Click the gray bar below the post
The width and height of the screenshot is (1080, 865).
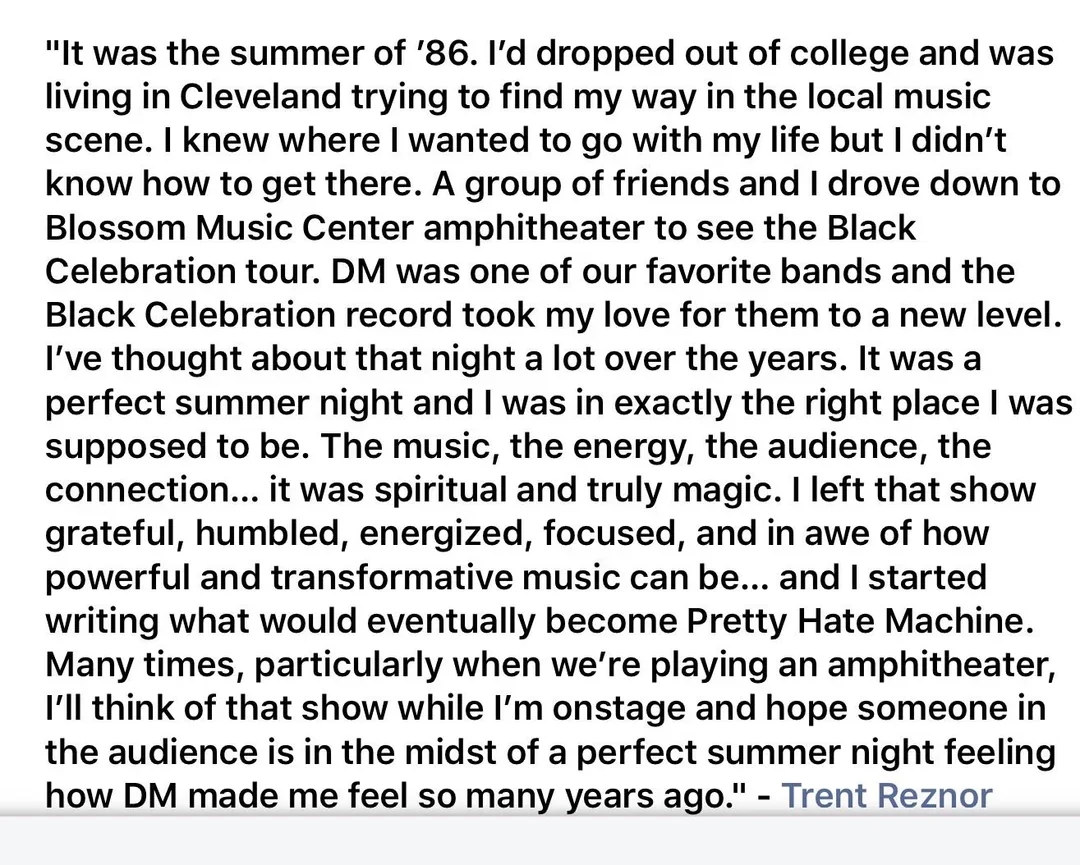(x=540, y=840)
